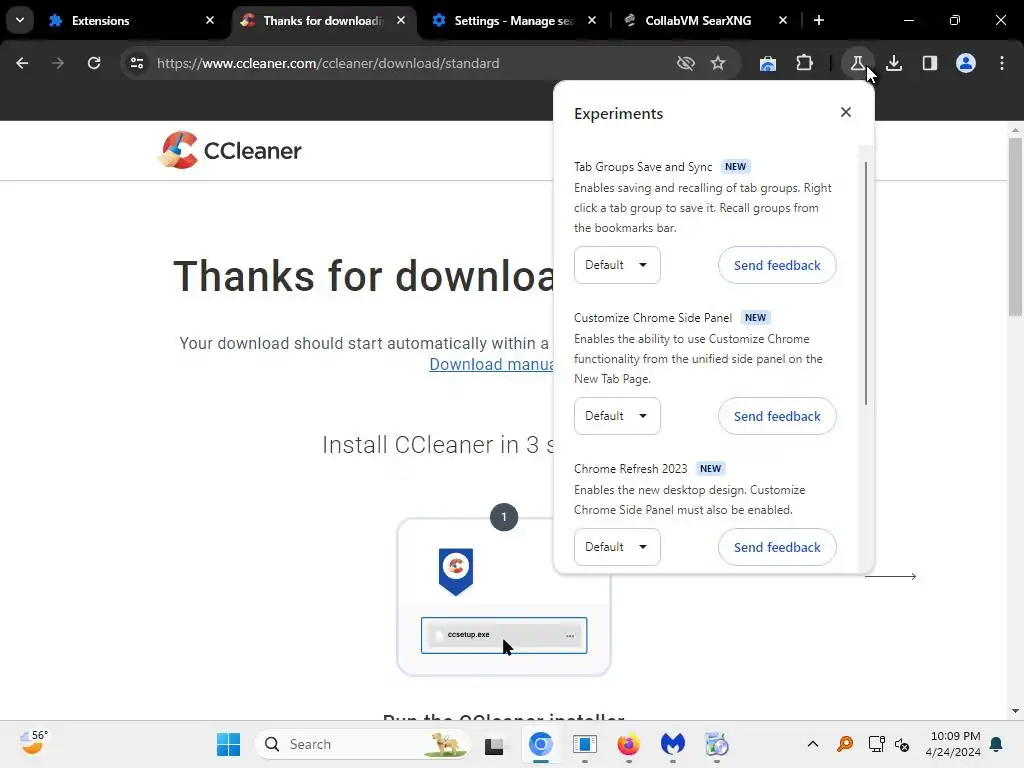
Task: Close the Extensions tab
Action: pos(210,20)
